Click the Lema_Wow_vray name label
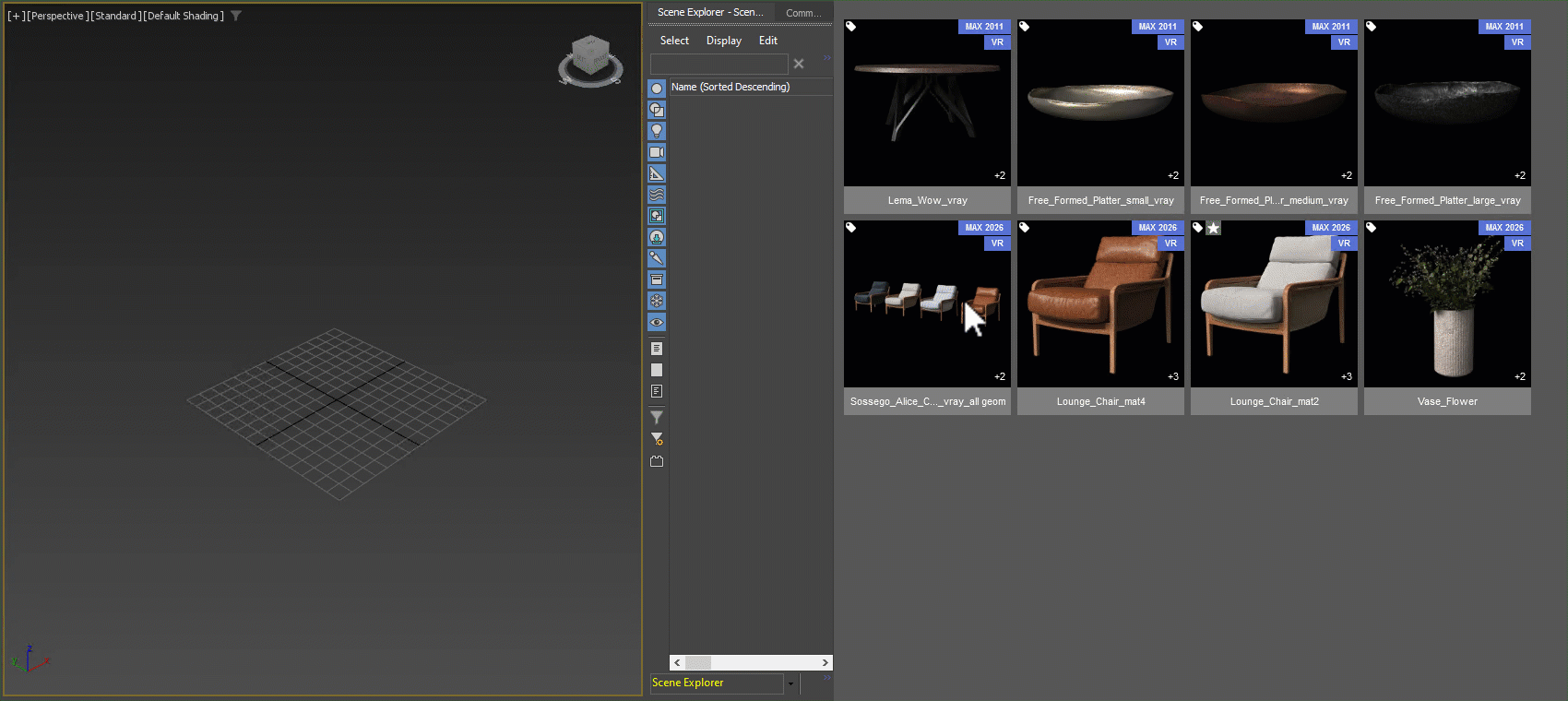This screenshot has width=1568, height=701. tap(927, 200)
